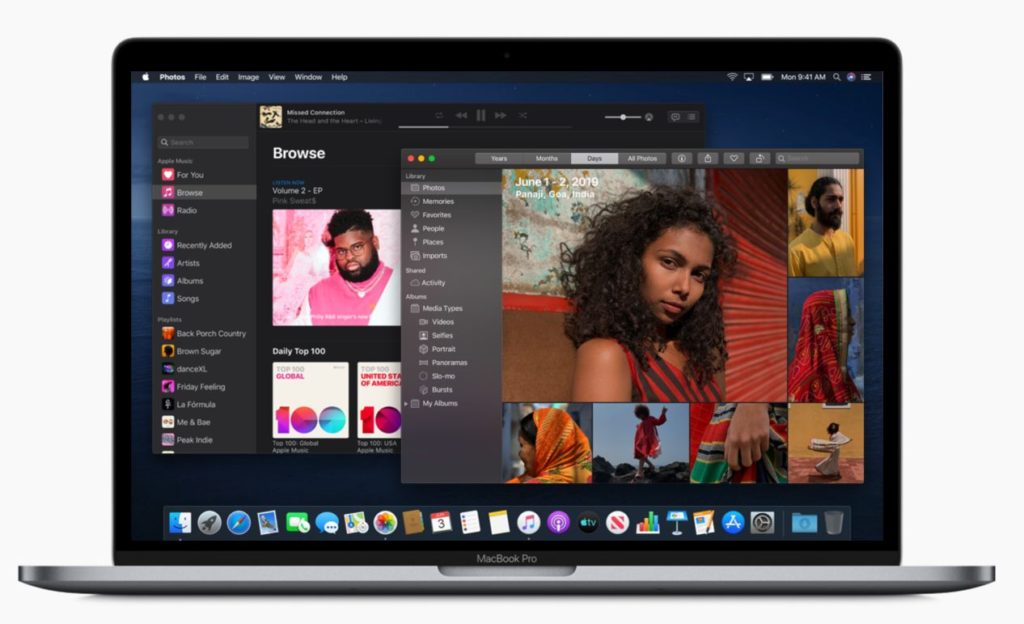The image size is (1024, 624).
Task: Toggle shuffle playback in Music
Action: (523, 115)
